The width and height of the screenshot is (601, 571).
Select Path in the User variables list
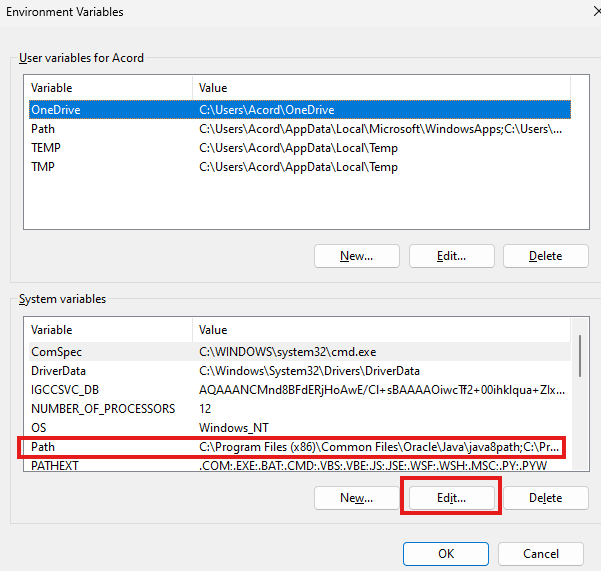pyautogui.click(x=43, y=129)
